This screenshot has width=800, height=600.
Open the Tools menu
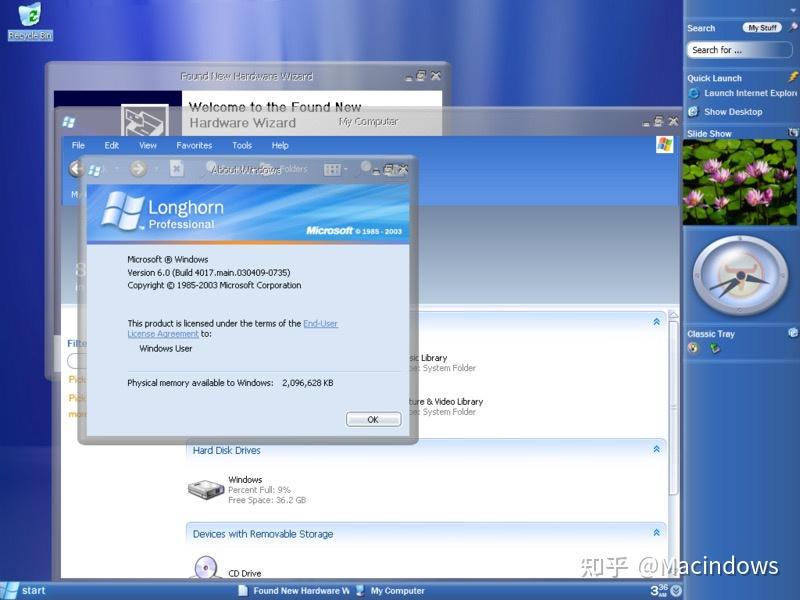click(x=240, y=145)
